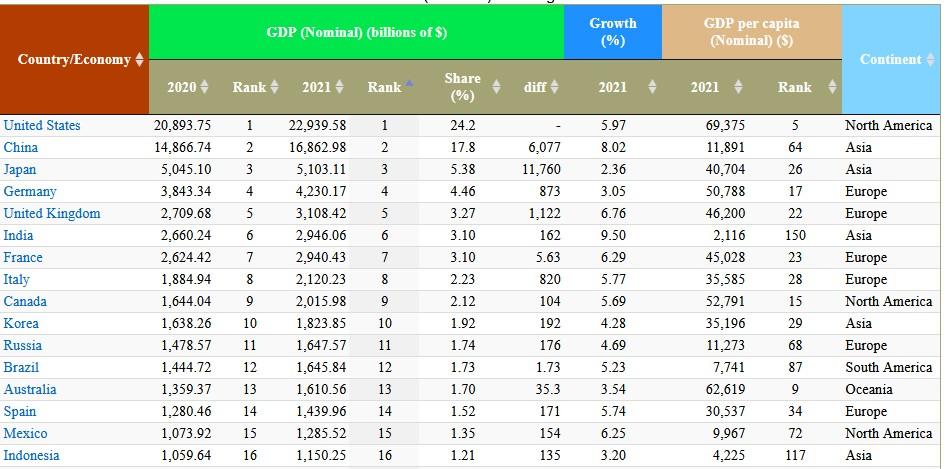Select the South America continent cell

888,367
